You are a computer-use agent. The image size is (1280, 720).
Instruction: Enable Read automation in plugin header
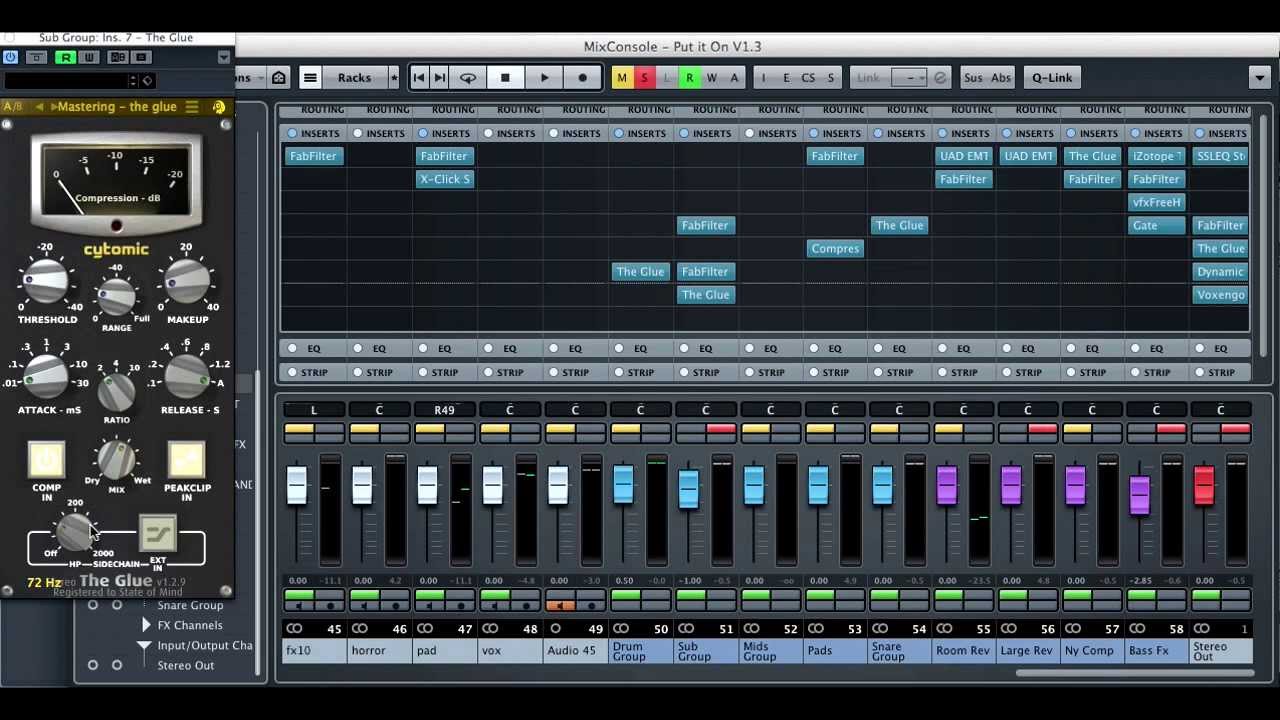[x=66, y=57]
